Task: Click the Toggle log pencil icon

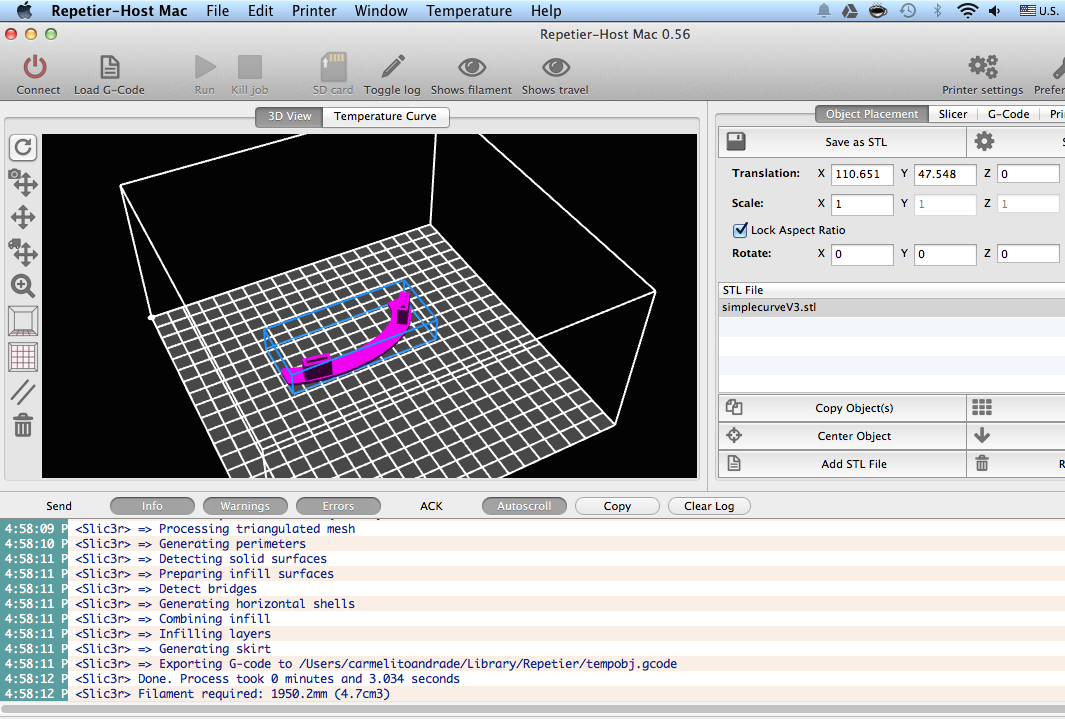Action: pyautogui.click(x=393, y=67)
